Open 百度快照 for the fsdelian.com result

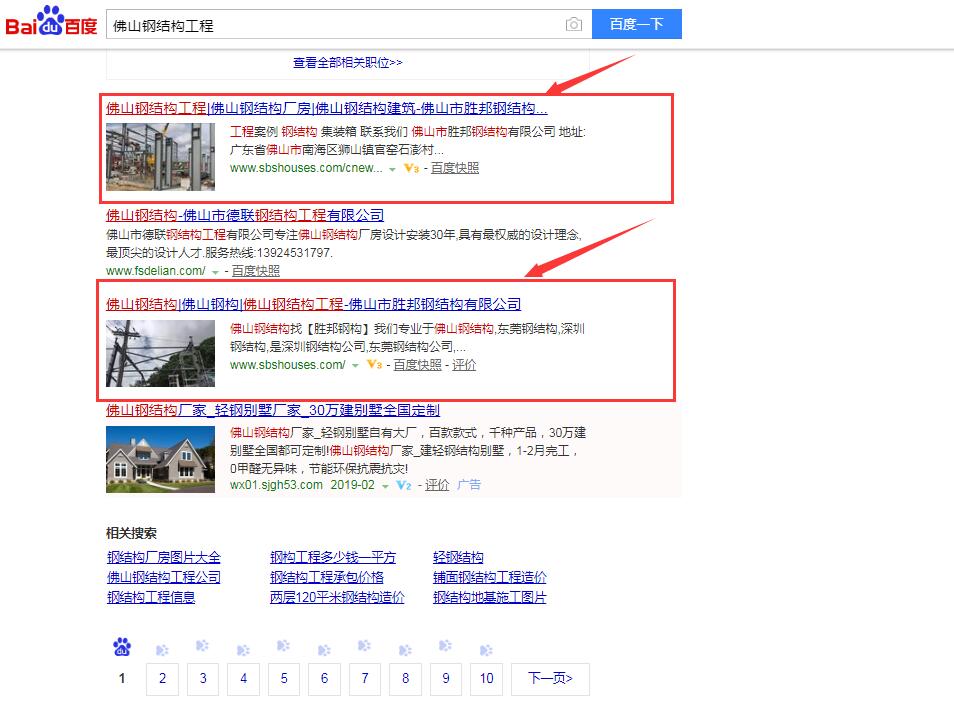tap(256, 271)
